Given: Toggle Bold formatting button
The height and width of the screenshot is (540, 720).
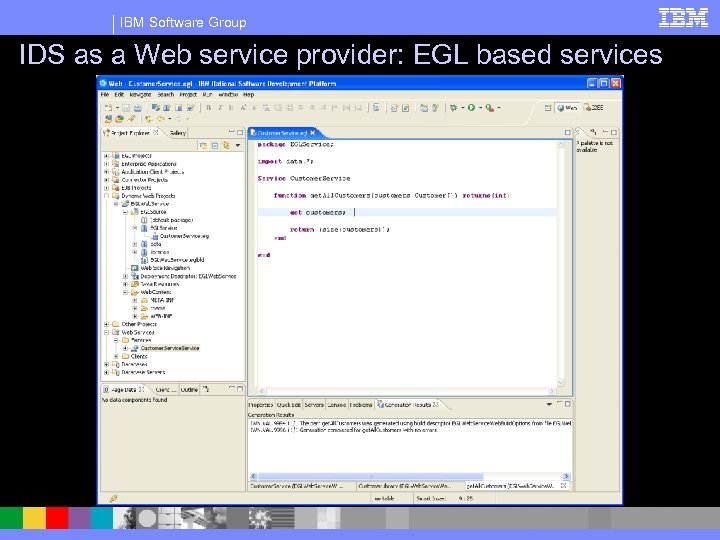Looking at the screenshot, I should click(208, 108).
